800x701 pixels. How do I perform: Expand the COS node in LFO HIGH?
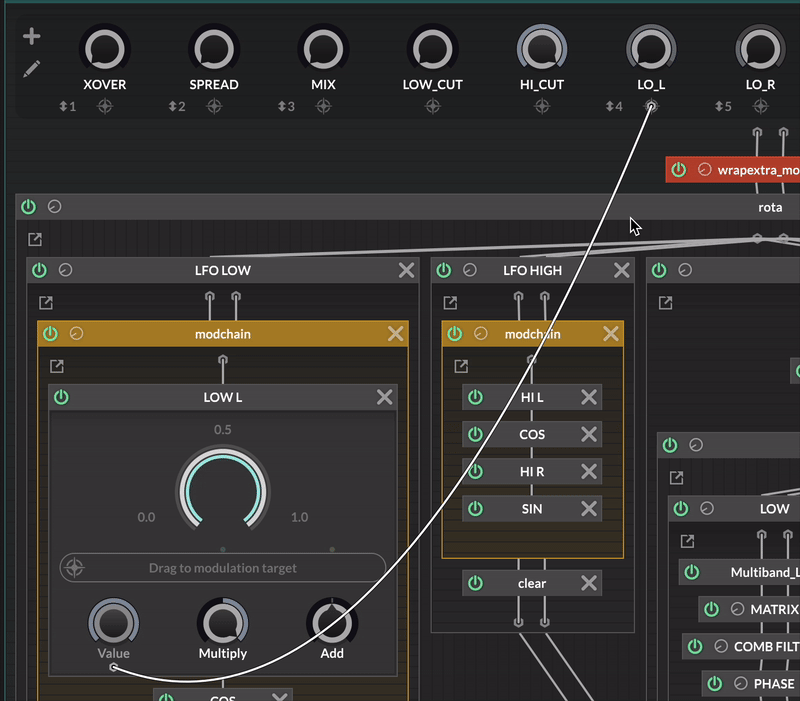pyautogui.click(x=531, y=434)
